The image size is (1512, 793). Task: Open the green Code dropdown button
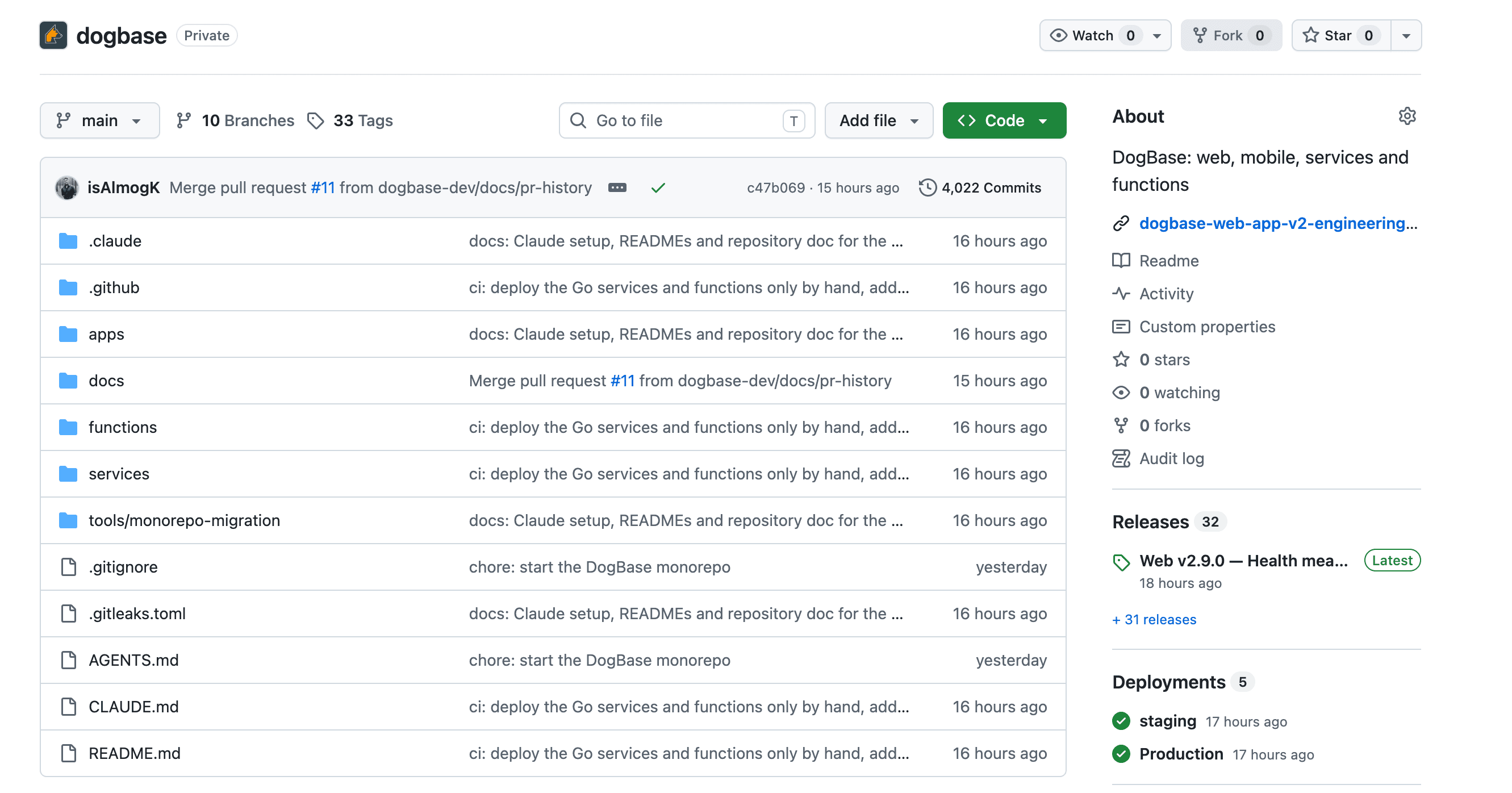pyautogui.click(x=1004, y=120)
